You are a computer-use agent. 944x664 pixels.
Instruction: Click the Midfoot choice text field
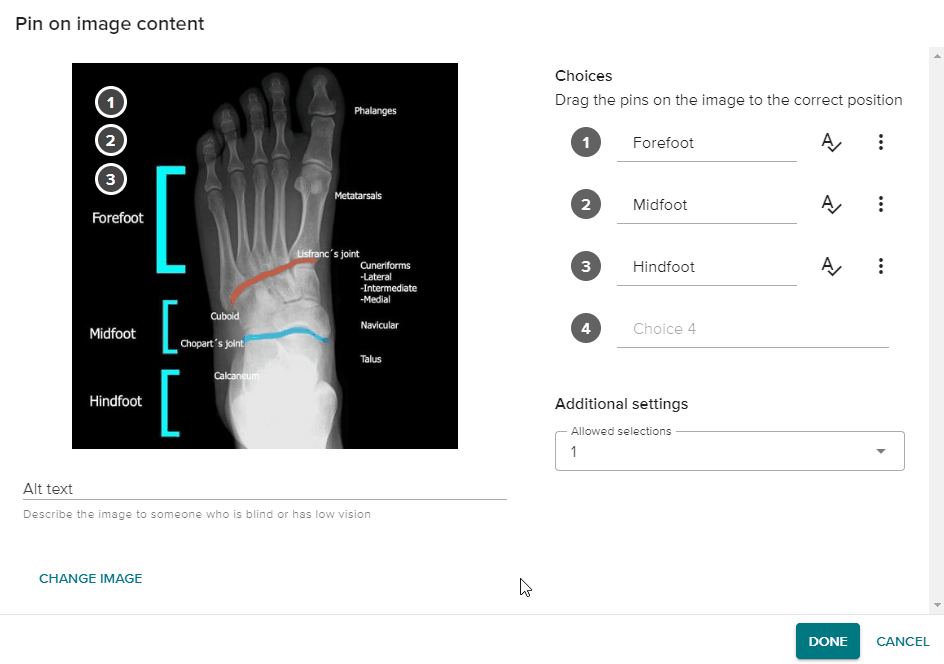pos(707,206)
